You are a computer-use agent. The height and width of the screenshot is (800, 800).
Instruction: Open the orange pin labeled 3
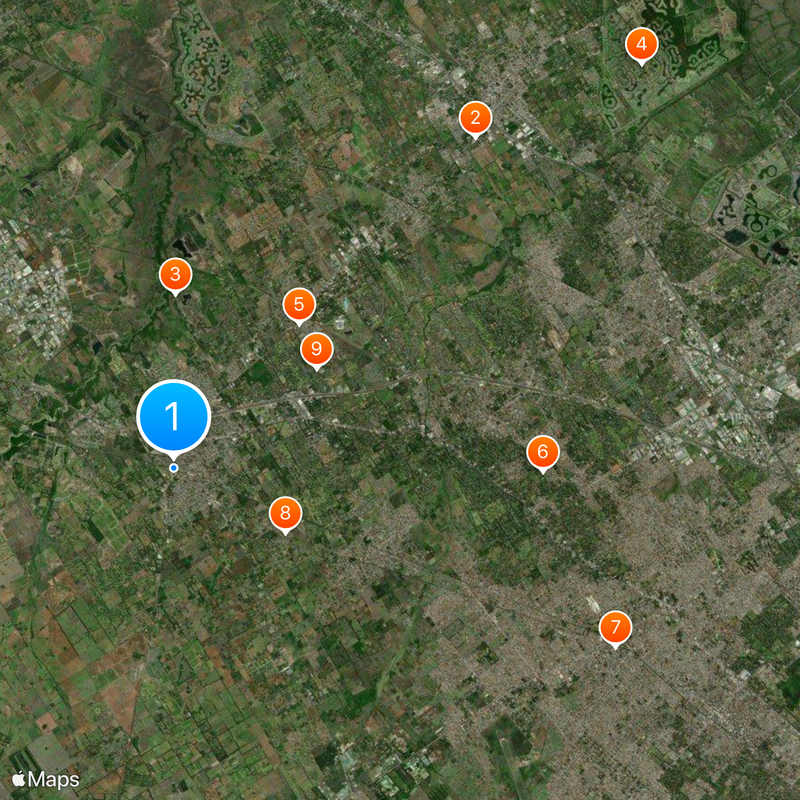[175, 276]
